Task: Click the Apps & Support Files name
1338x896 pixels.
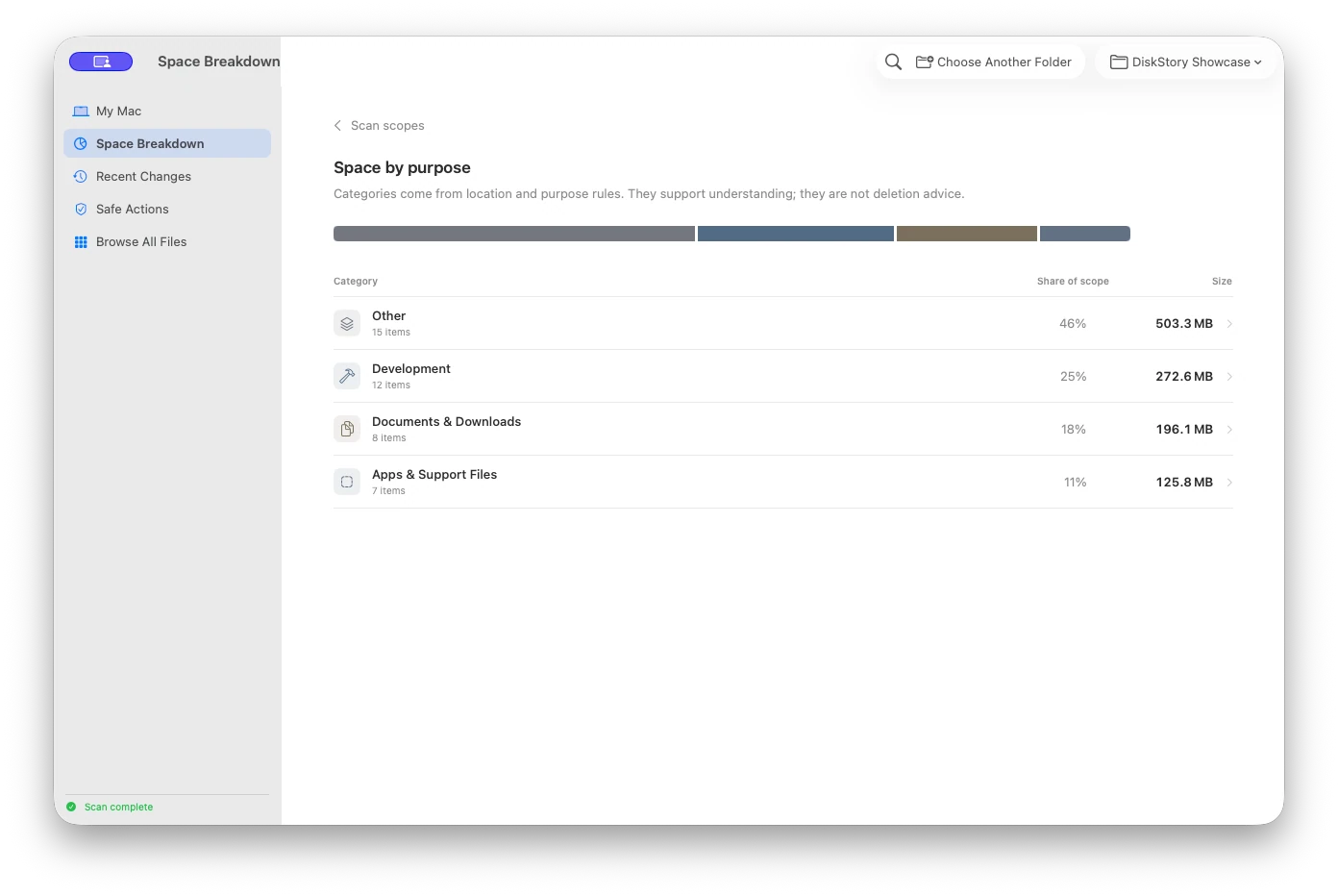Action: coord(434,475)
